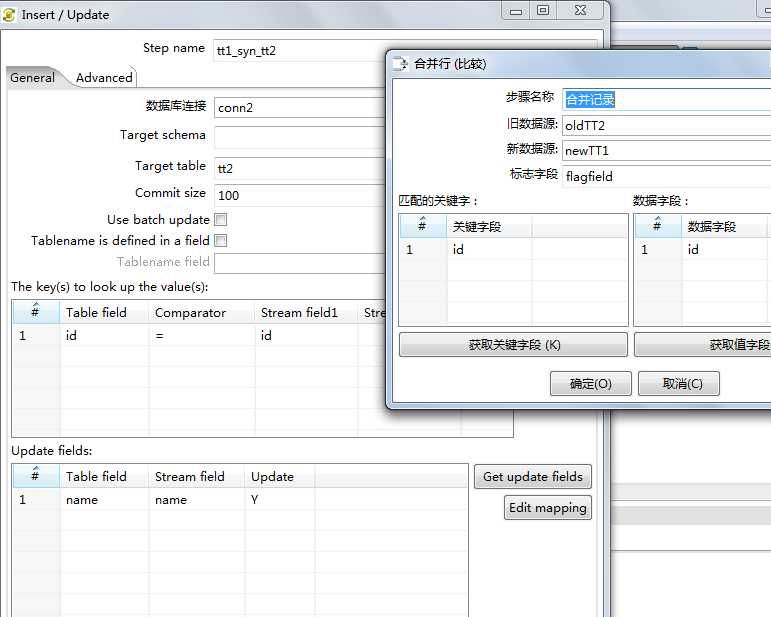Select the id cell under key Table field
Viewport: 771px width, 617px height.
[x=104, y=335]
